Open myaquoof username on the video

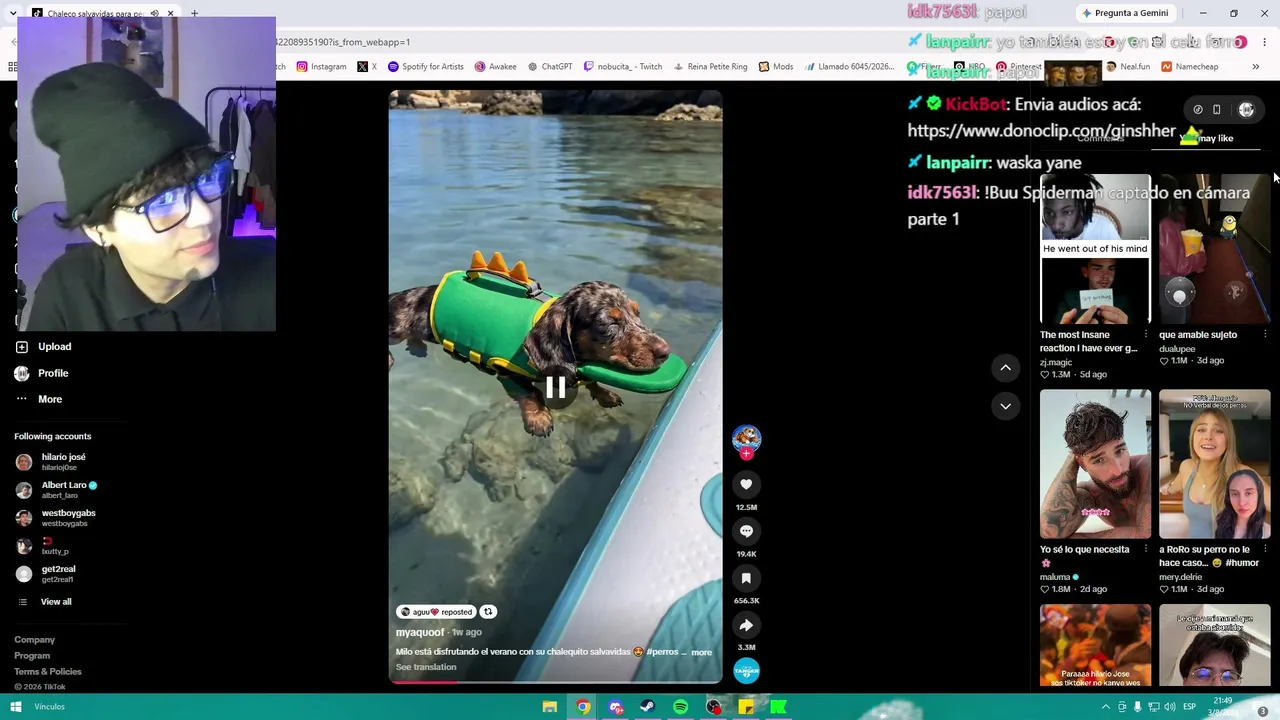(420, 632)
